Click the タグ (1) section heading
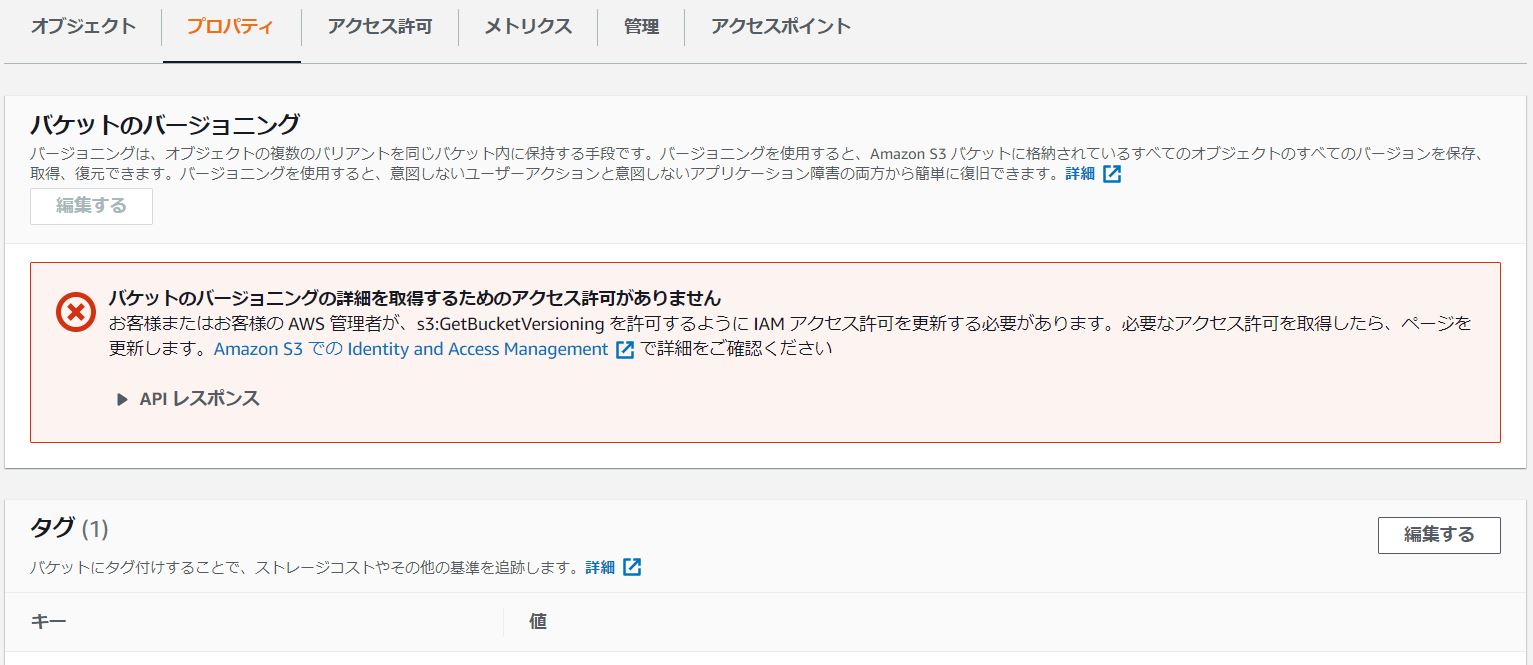The width and height of the screenshot is (1533, 665). [x=69, y=528]
